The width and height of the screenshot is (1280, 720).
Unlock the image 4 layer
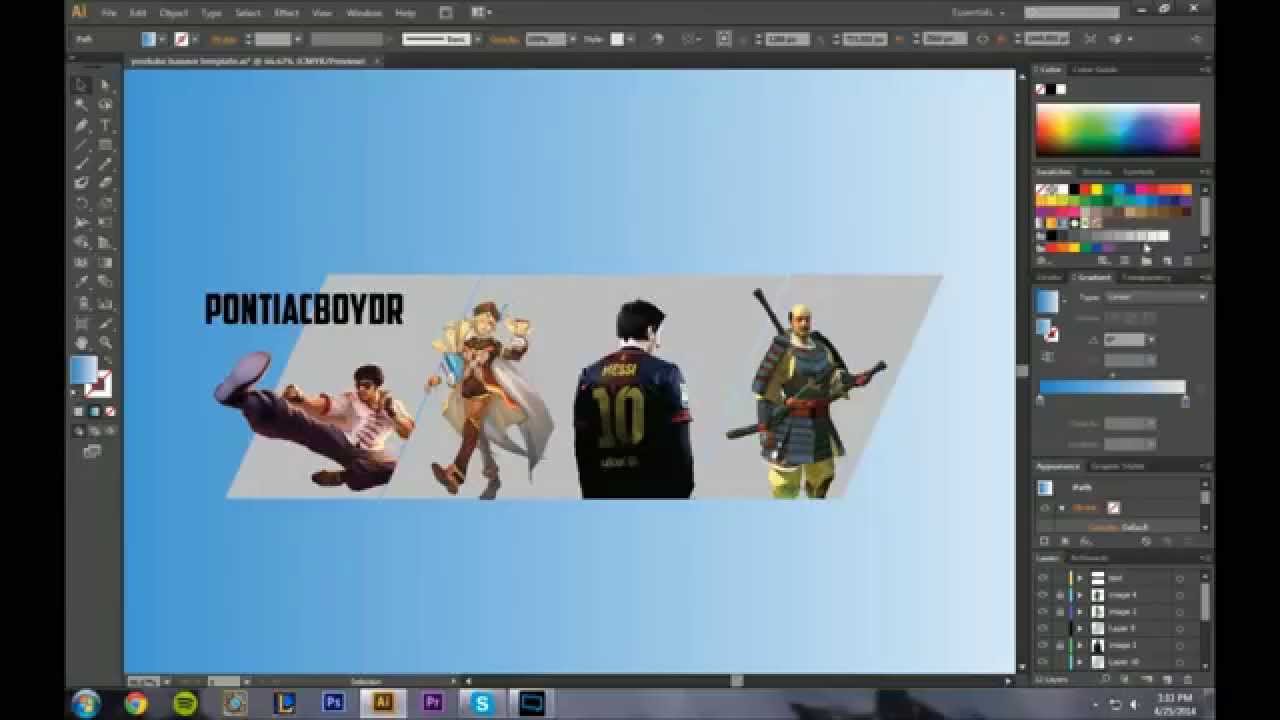[1059, 595]
